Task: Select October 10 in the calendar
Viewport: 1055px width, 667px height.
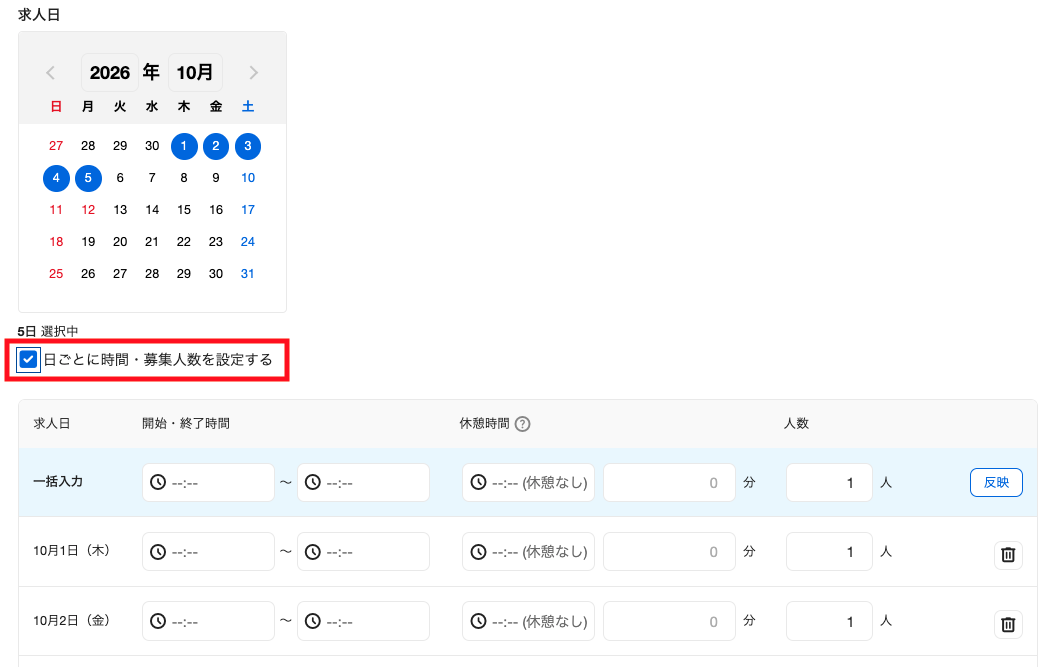Action: click(248, 178)
